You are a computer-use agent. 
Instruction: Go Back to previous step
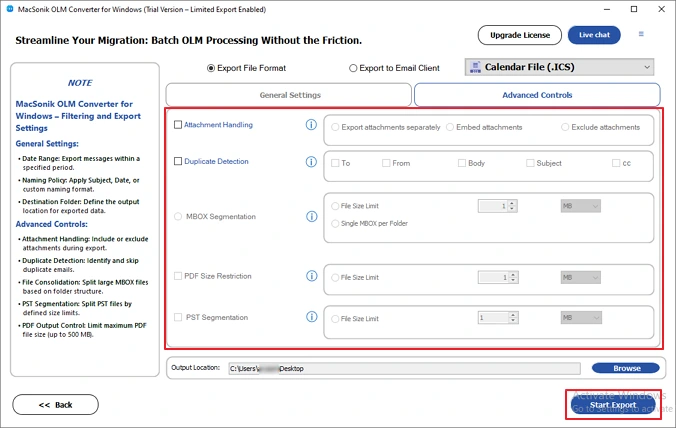point(55,405)
